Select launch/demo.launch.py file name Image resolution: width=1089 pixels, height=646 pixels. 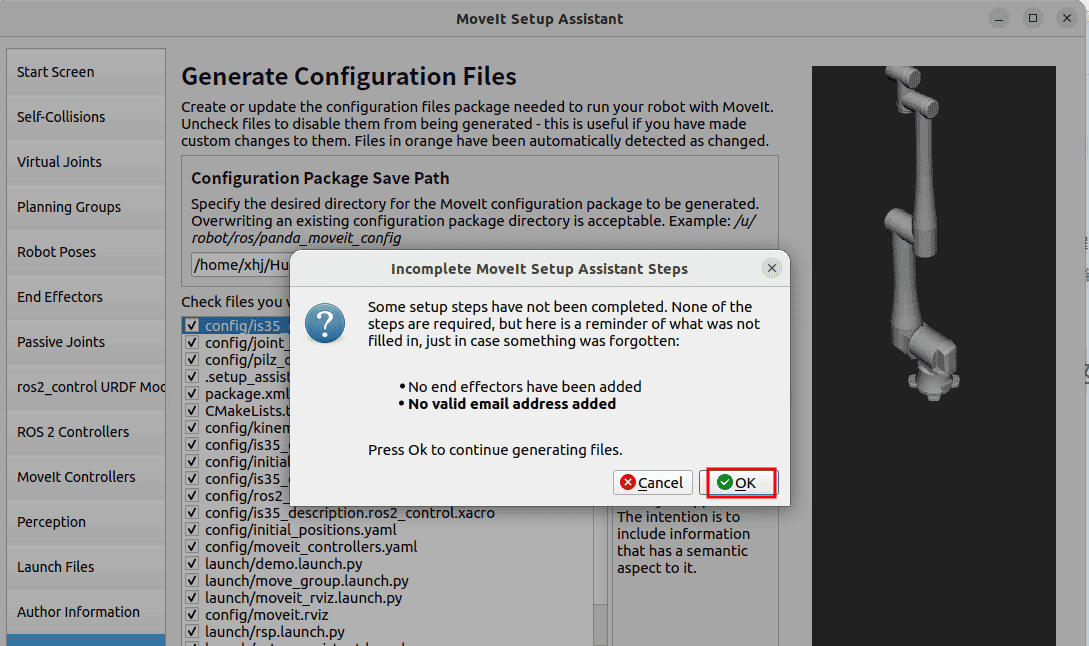283,564
